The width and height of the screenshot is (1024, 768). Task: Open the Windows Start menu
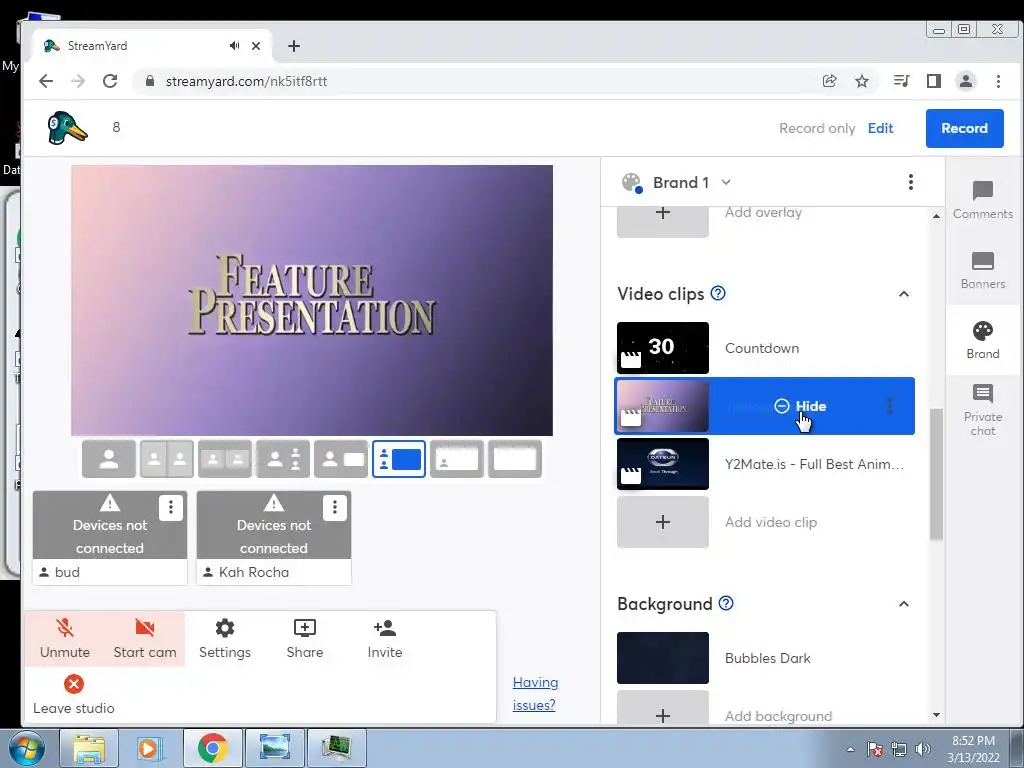[x=26, y=748]
